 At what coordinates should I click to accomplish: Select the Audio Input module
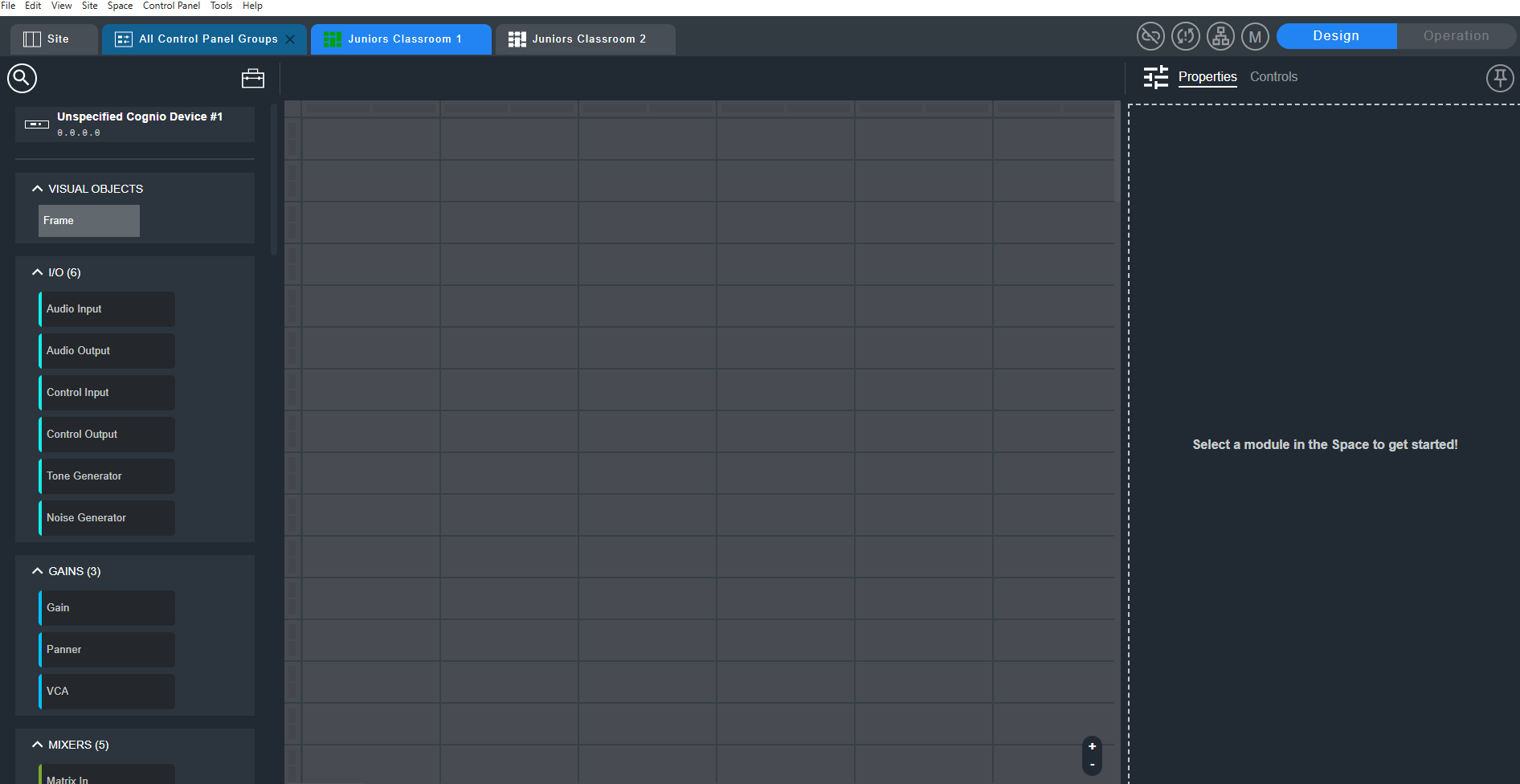pyautogui.click(x=107, y=309)
